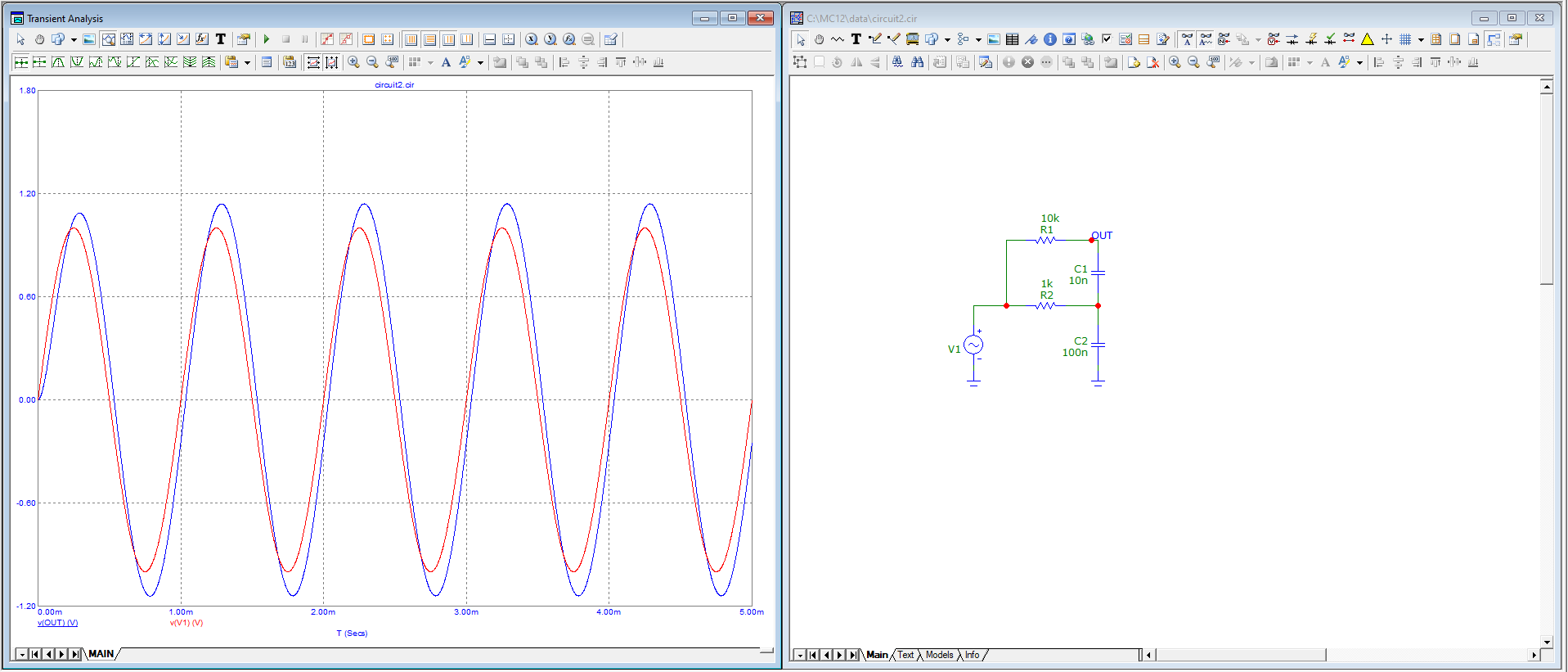Toggle Node Voltages display in schematic
The width and height of the screenshot is (1568, 672).
click(1274, 39)
